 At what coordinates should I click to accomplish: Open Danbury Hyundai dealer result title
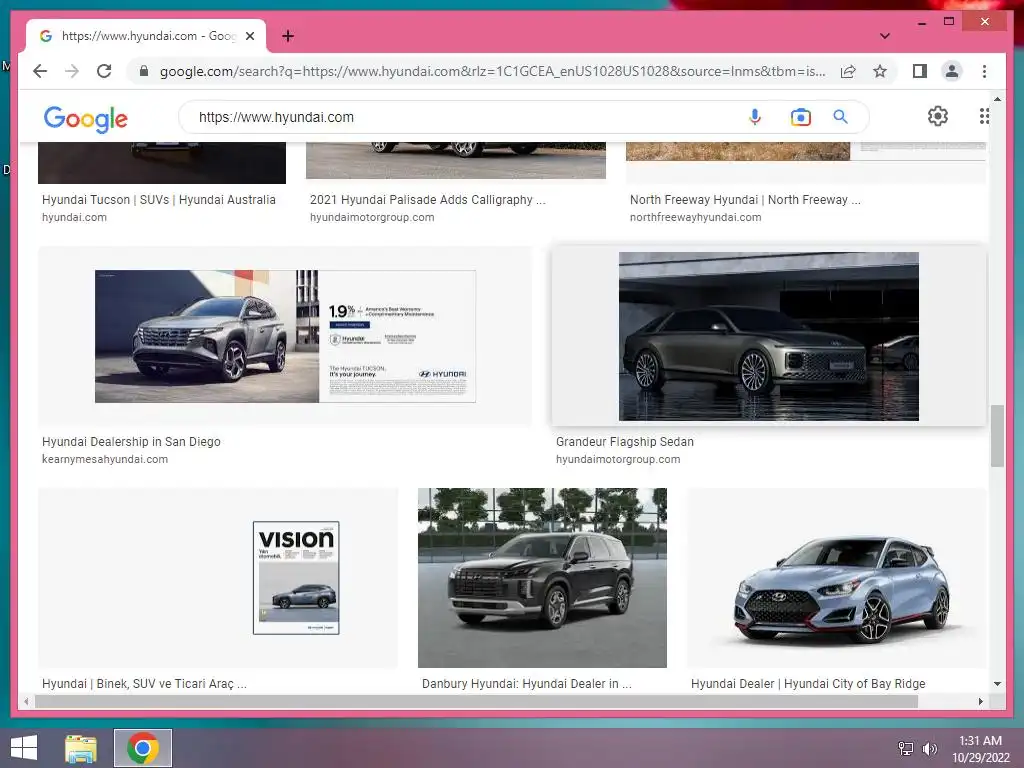click(x=526, y=684)
